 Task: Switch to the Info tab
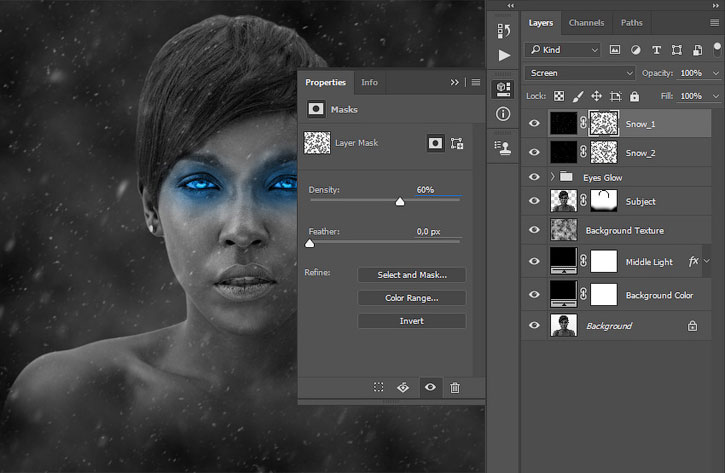[x=369, y=82]
